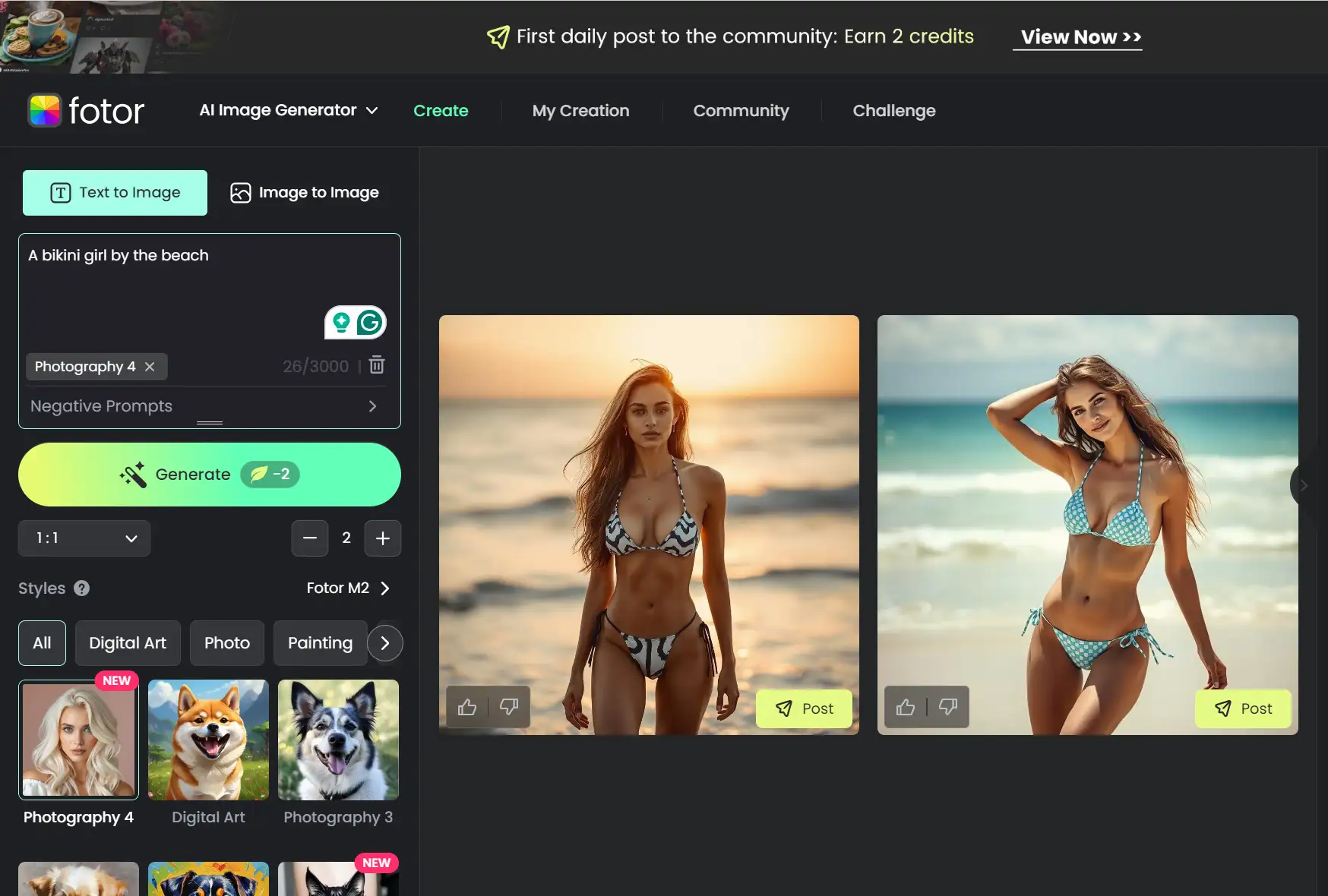Image resolution: width=1328 pixels, height=896 pixels.
Task: Show more style categories with arrow
Action: [x=385, y=643]
